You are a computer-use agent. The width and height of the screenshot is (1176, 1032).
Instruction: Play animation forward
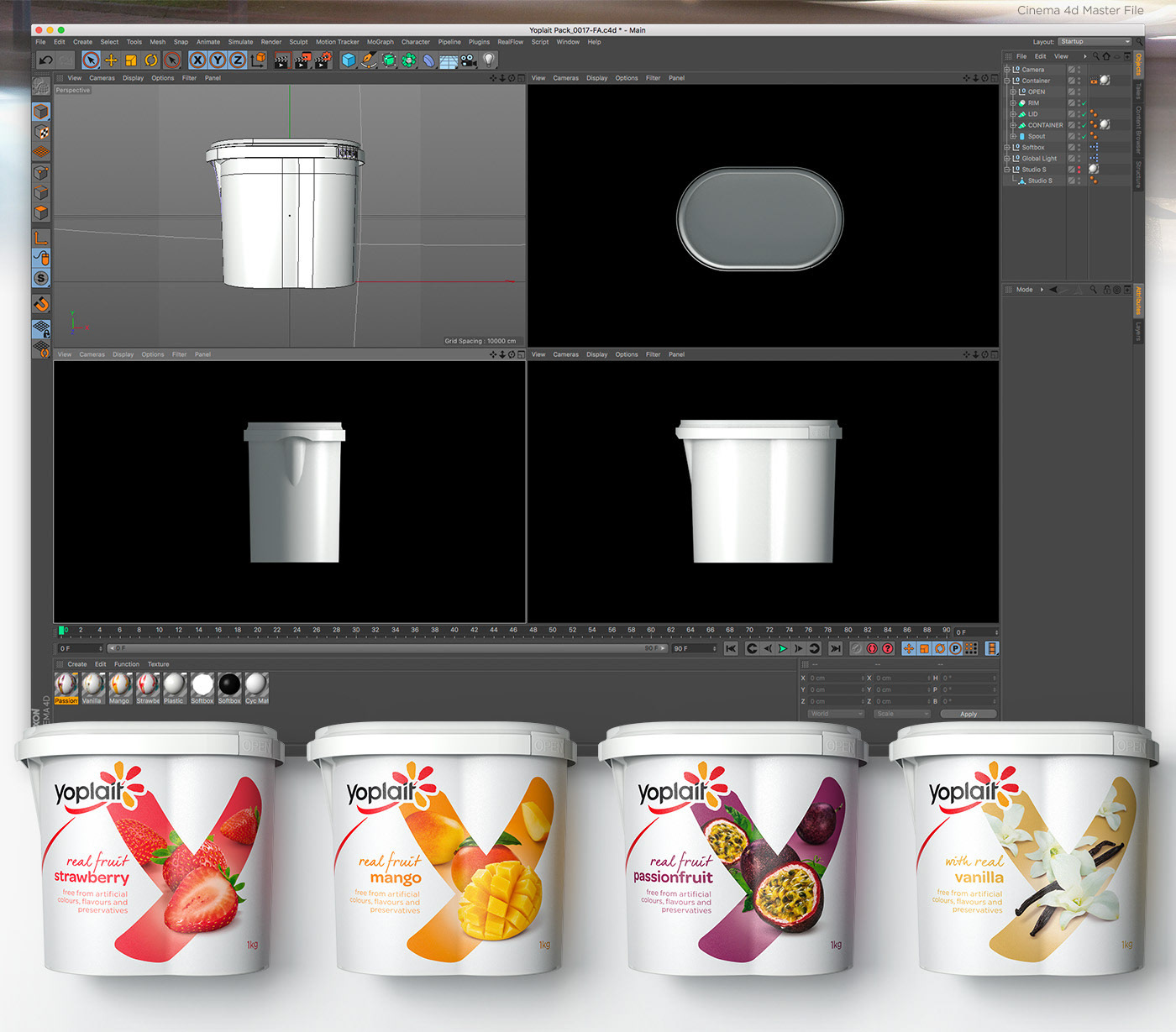(783, 648)
